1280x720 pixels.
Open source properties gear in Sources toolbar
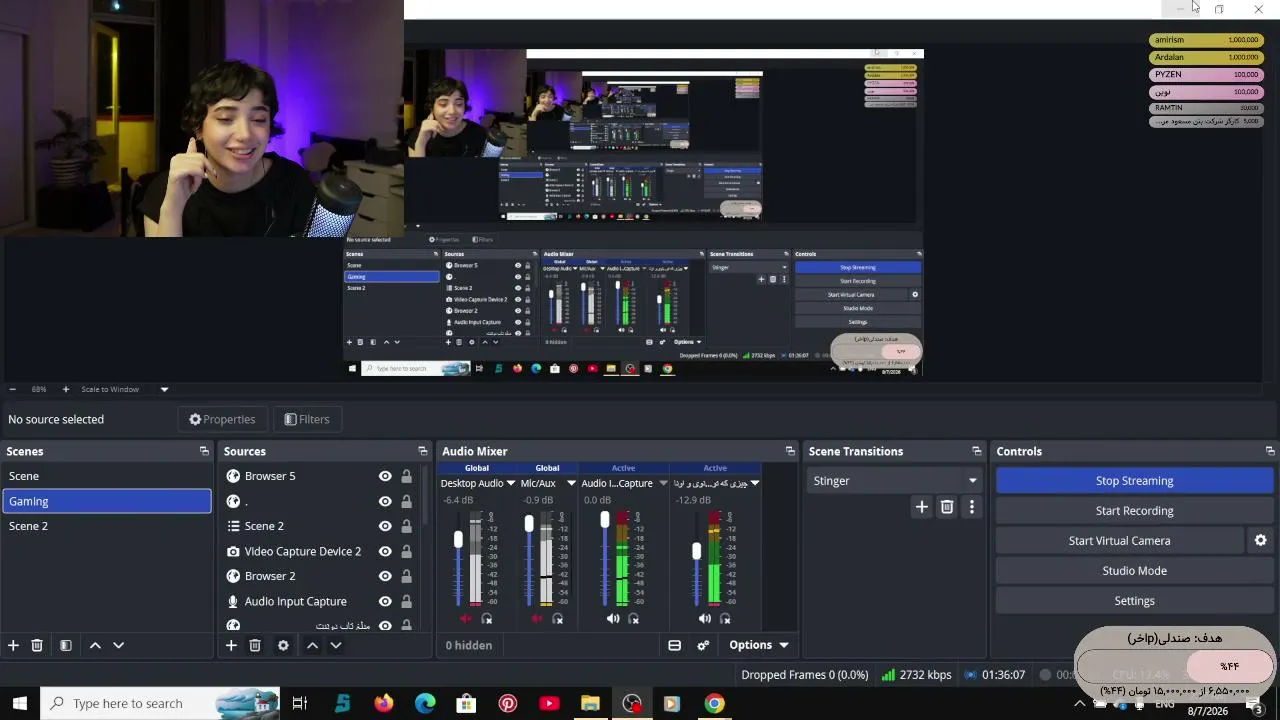pos(283,646)
